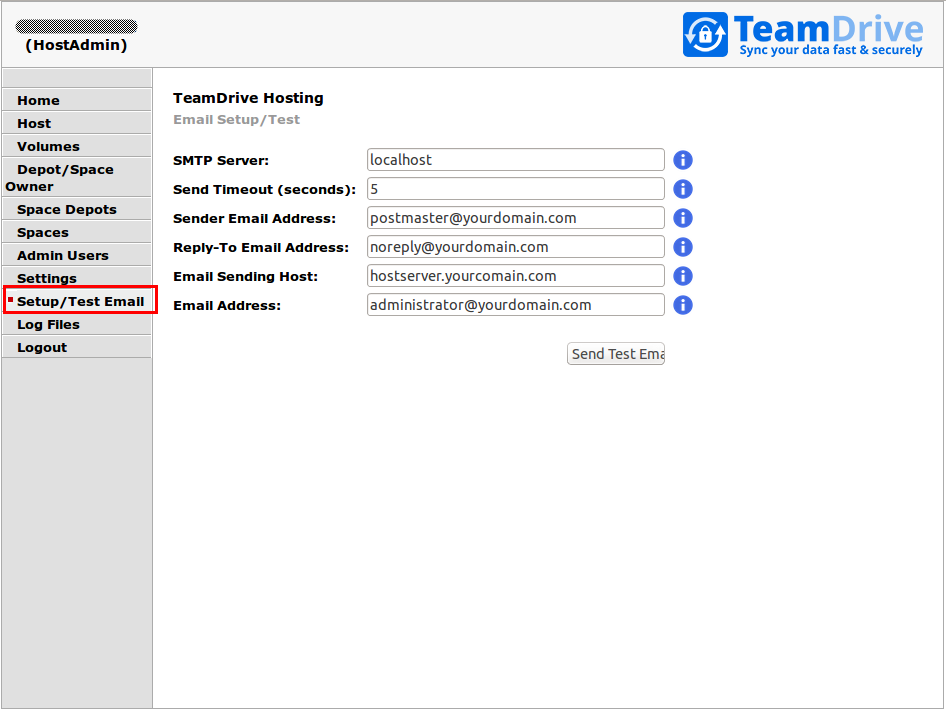
Task: Open info tooltip for Email Address
Action: pyautogui.click(x=682, y=305)
